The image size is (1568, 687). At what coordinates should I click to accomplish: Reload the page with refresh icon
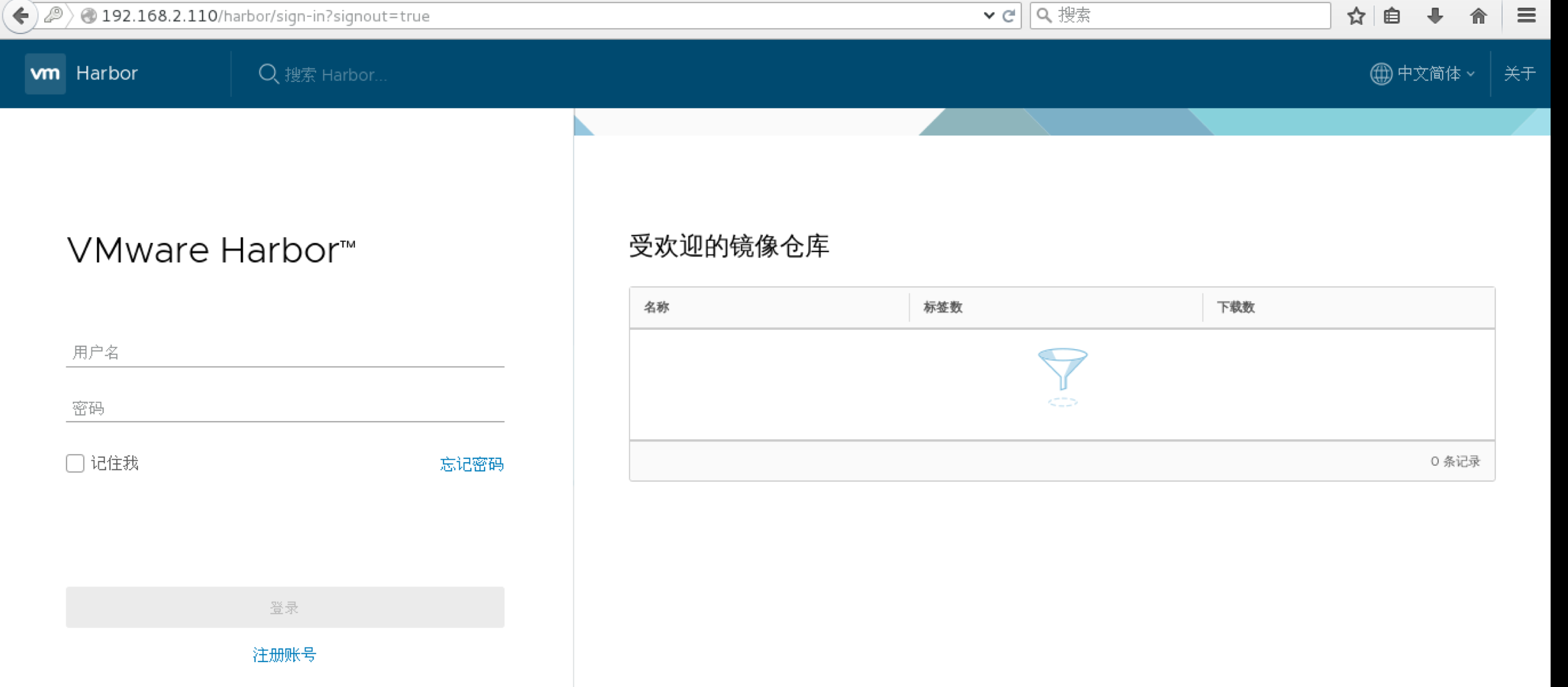coord(1009,16)
